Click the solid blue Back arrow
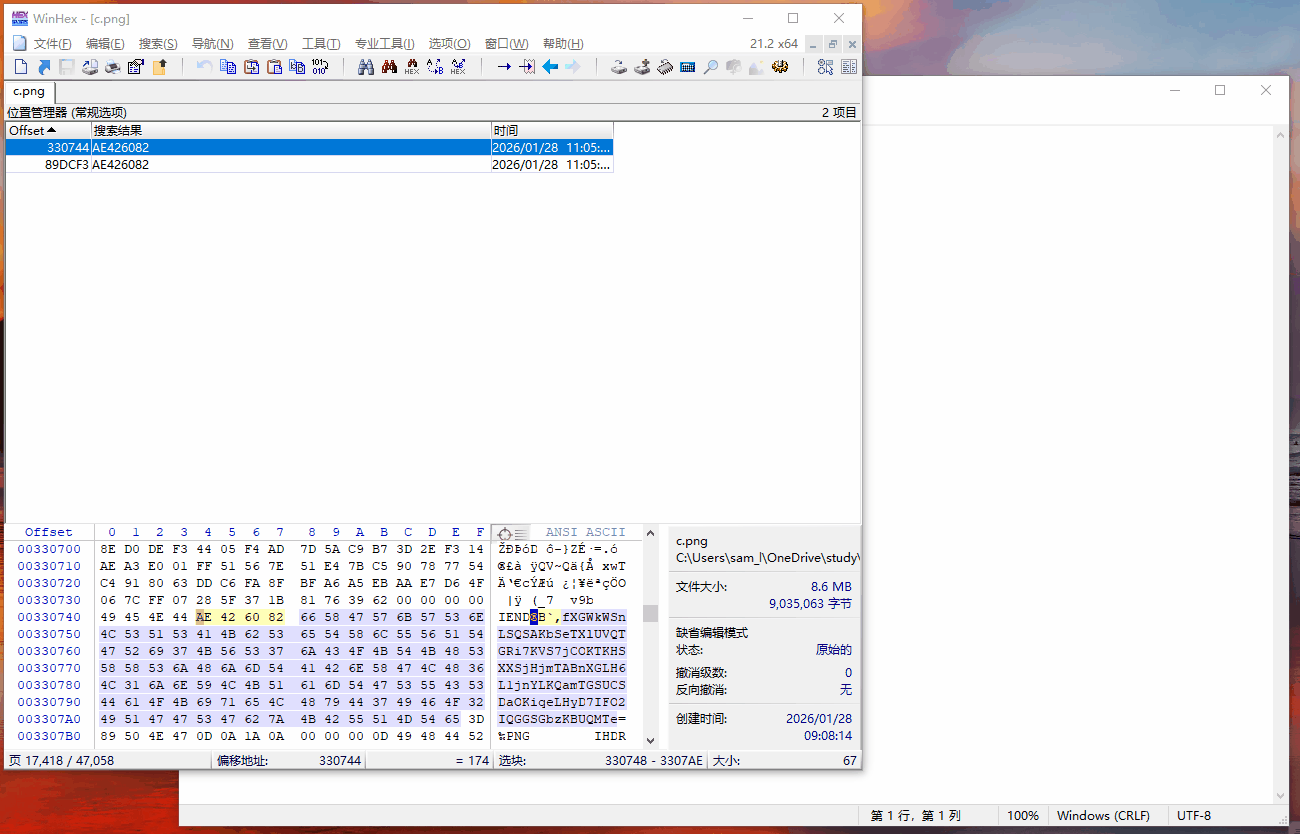 pyautogui.click(x=550, y=67)
